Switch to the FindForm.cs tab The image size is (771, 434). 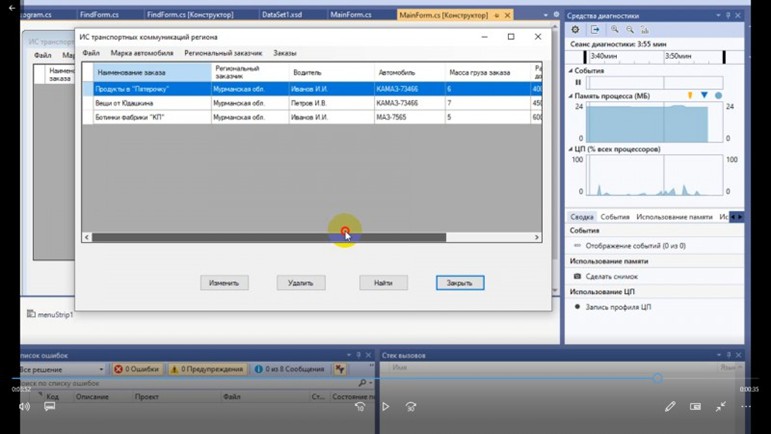[x=99, y=15]
